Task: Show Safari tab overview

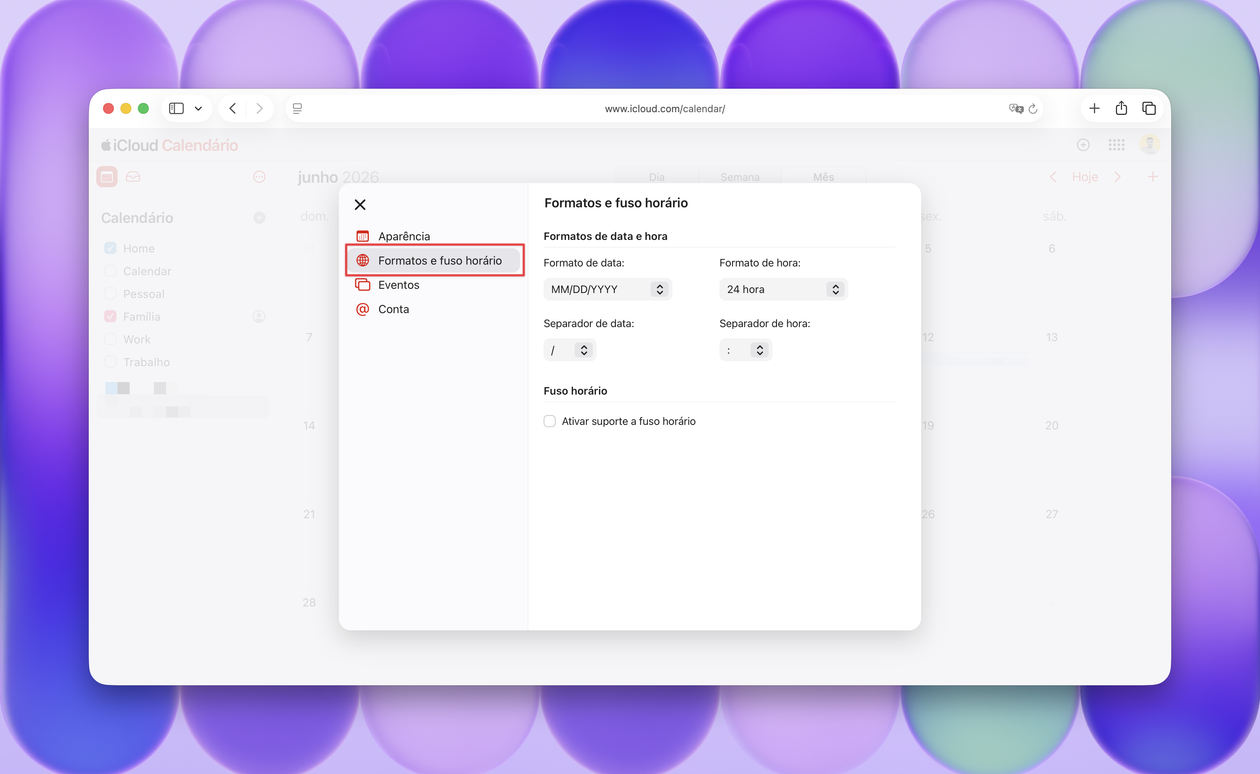Action: click(1149, 108)
